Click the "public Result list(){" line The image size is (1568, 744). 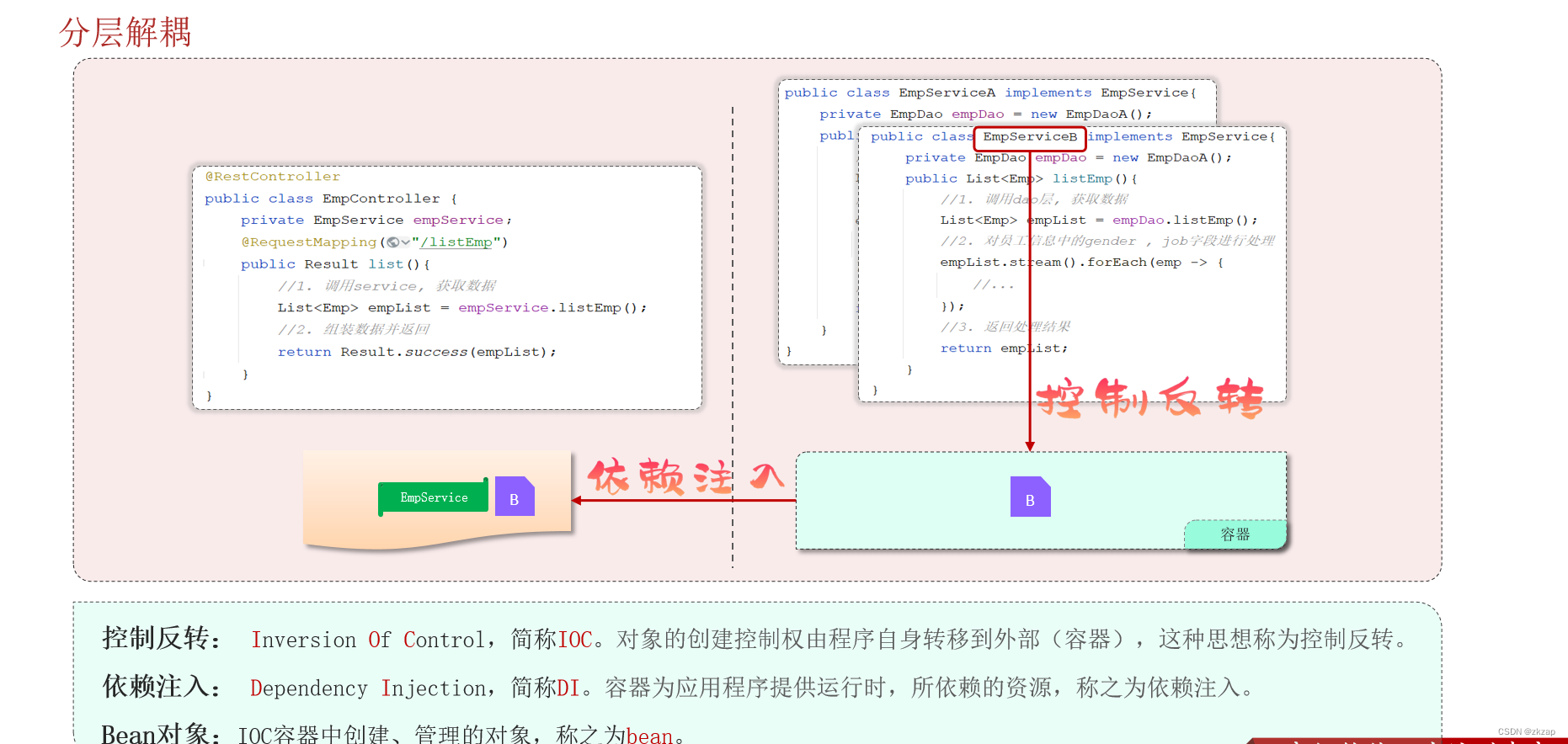click(335, 264)
